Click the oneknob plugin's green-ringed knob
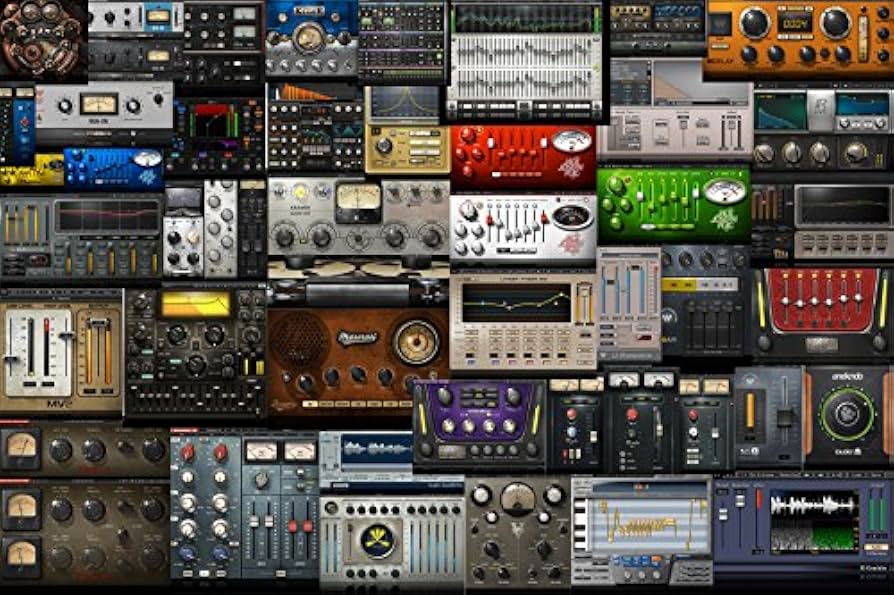894x595 pixels. [847, 415]
